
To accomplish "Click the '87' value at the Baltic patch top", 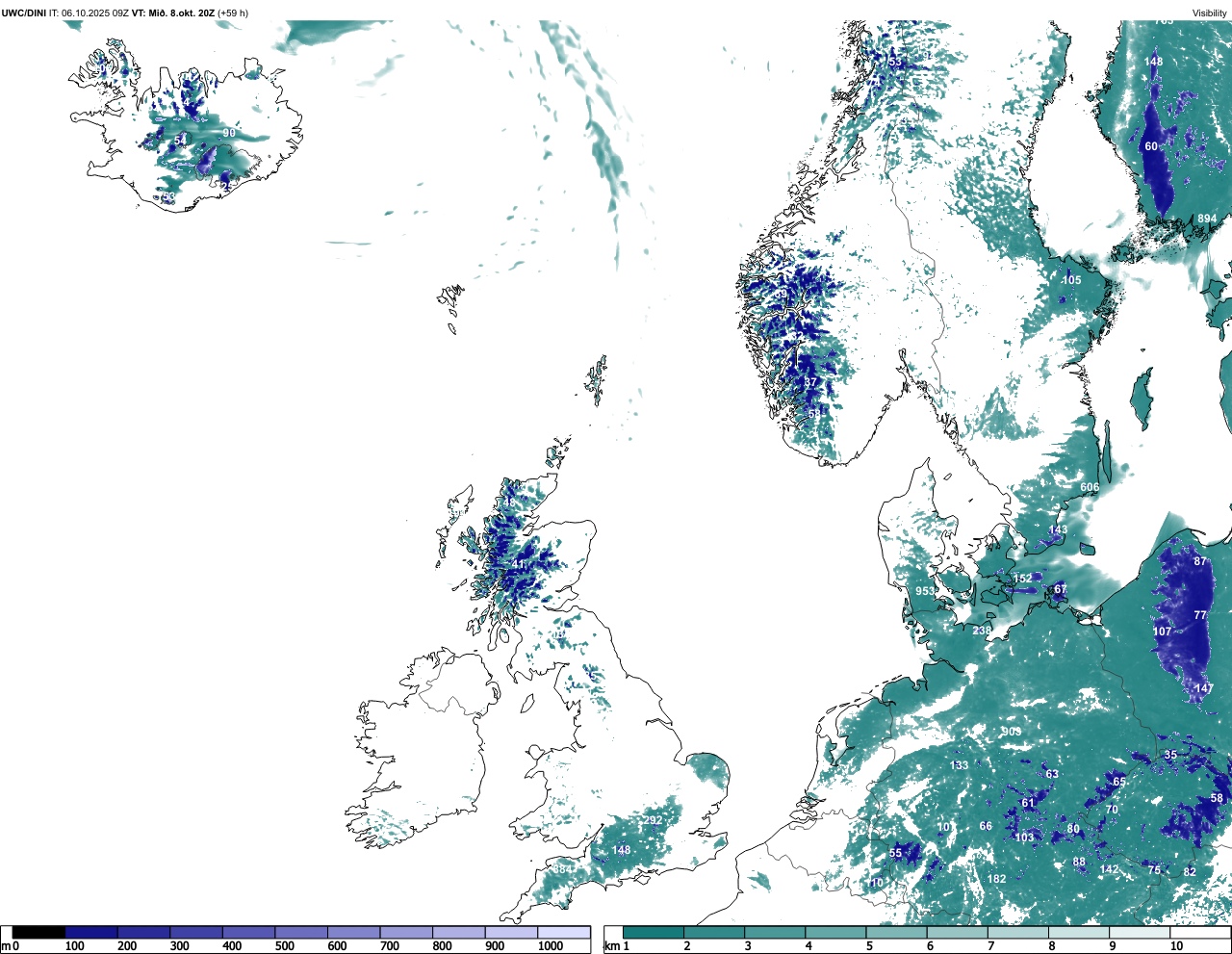I will tap(1200, 561).
